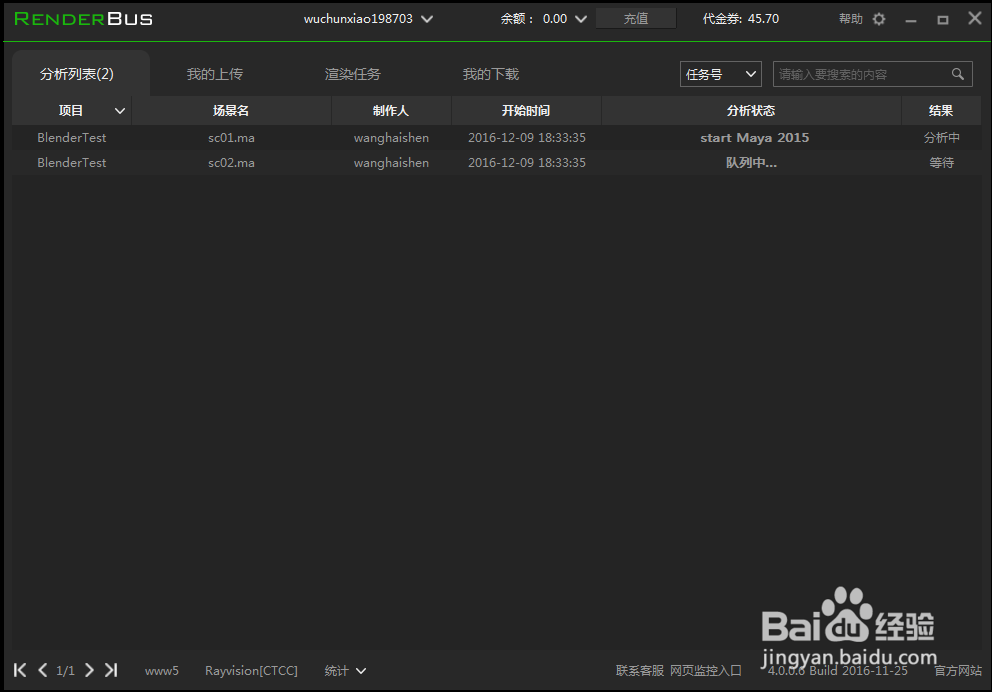Image resolution: width=992 pixels, height=692 pixels.
Task: Open the 渲染任务 tab
Action: coord(352,74)
